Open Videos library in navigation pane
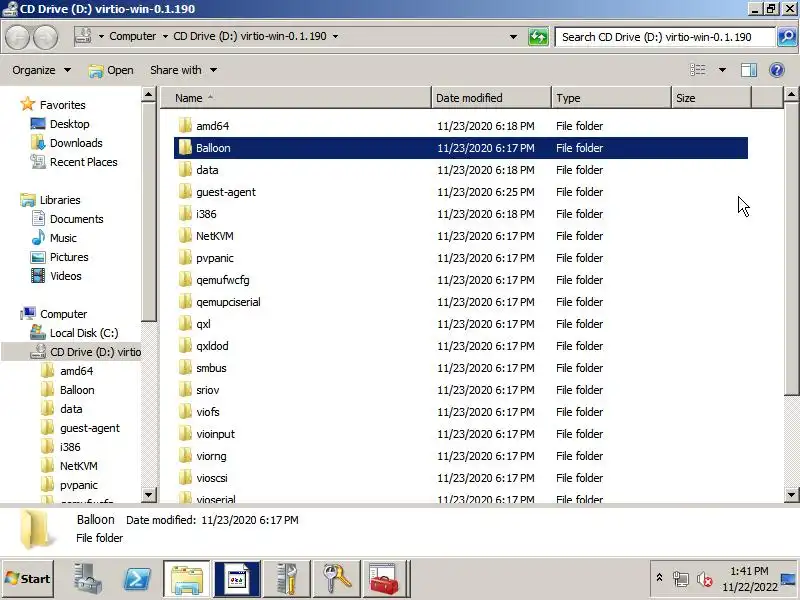Viewport: 800px width, 600px height. 56,276
